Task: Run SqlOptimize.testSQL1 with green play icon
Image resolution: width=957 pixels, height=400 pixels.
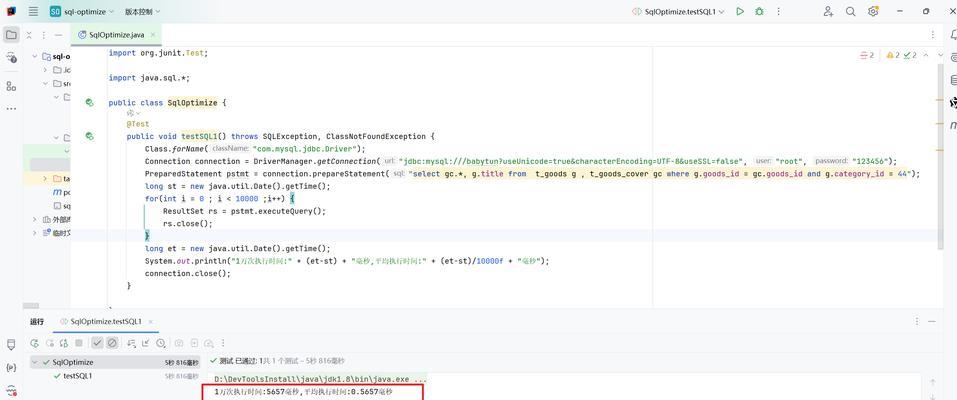Action: coord(740,11)
